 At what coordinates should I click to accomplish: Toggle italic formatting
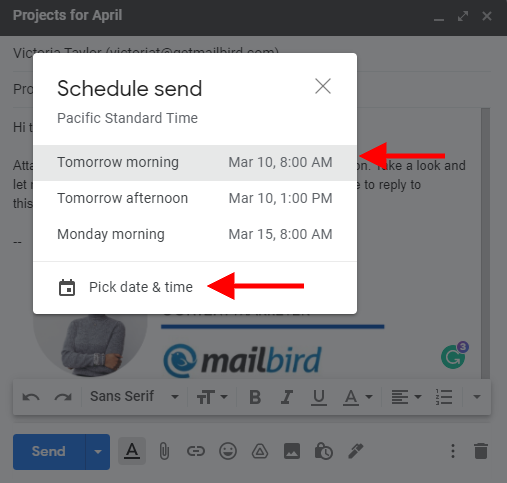287,397
